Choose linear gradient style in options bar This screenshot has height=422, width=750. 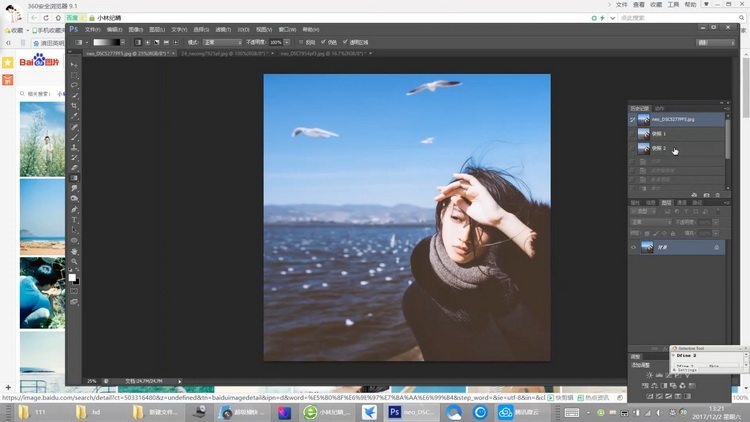click(x=138, y=42)
